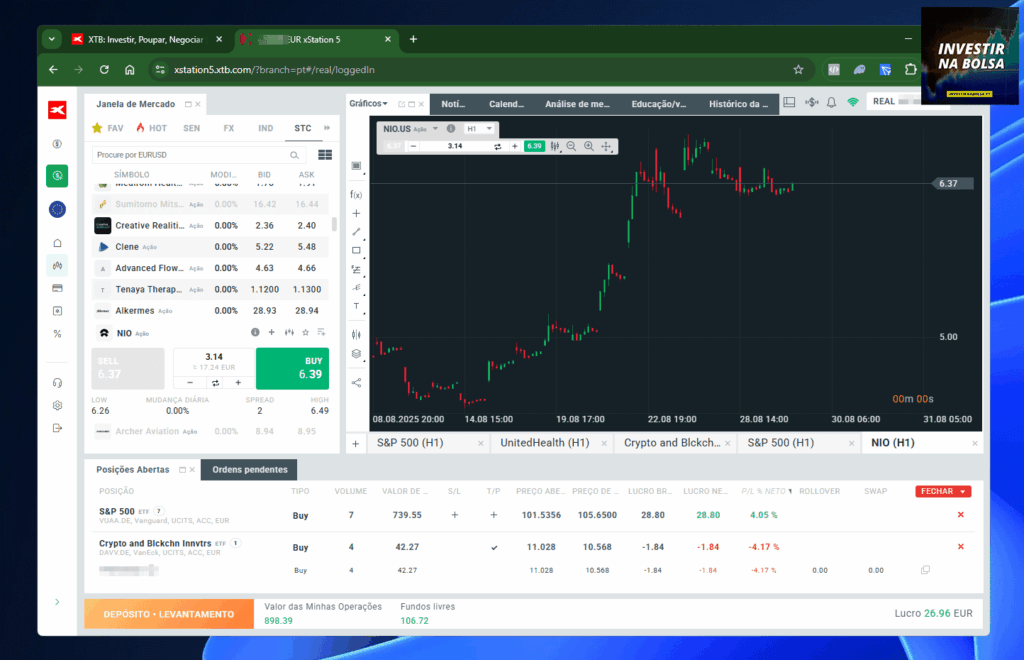The image size is (1024, 660).
Task: Open NIO instrument info icon in market watch
Action: click(255, 332)
